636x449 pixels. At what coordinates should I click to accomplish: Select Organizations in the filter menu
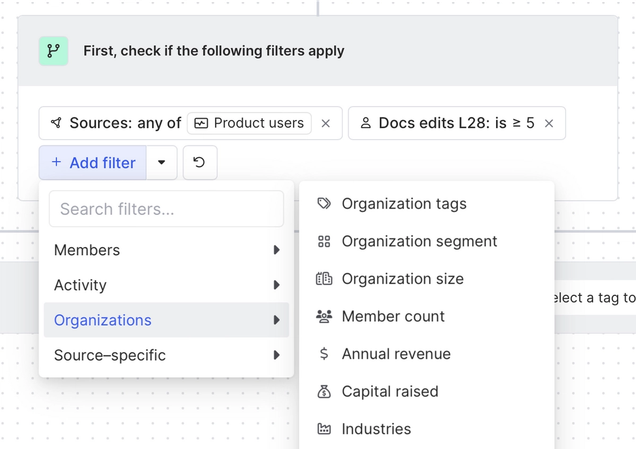tap(103, 320)
